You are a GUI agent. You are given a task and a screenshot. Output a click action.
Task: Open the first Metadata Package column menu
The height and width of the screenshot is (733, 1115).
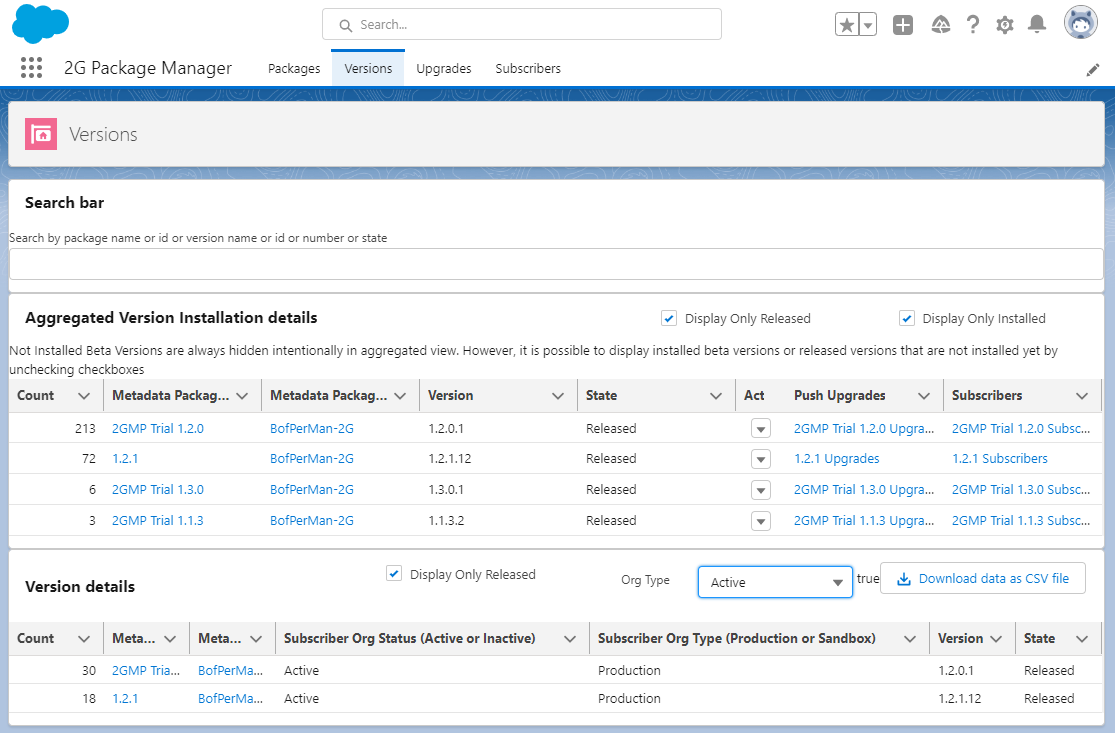click(x=242, y=396)
